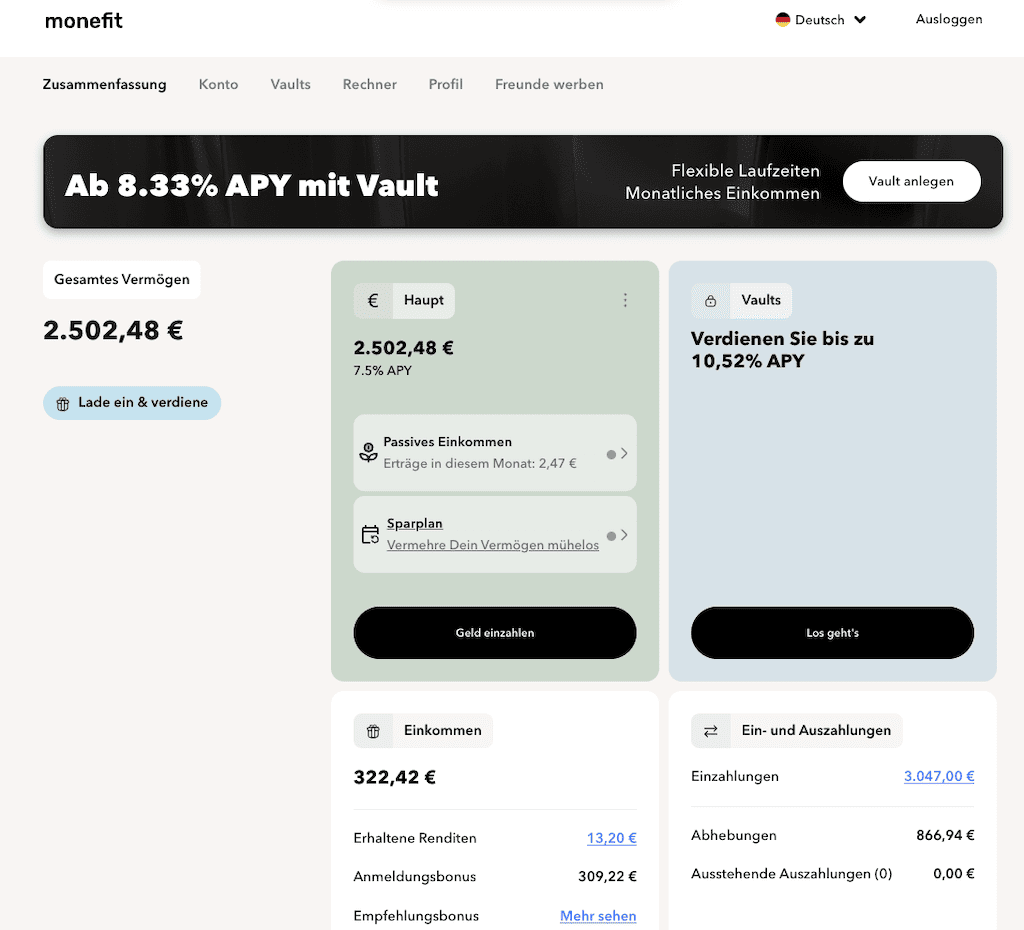Click the Haupt account label
Screen dimensions: 1024x930
point(423,300)
